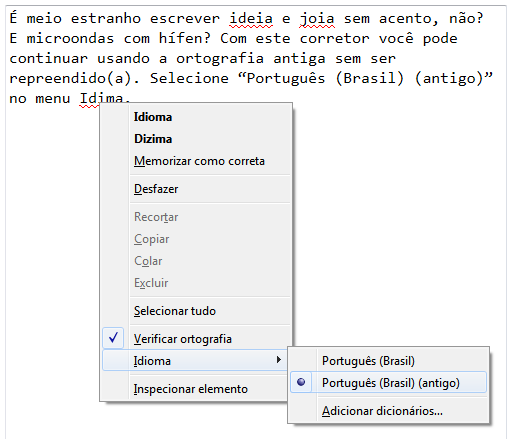Choose "Selecionar tudo" from menu
511x439 pixels.
click(197, 311)
